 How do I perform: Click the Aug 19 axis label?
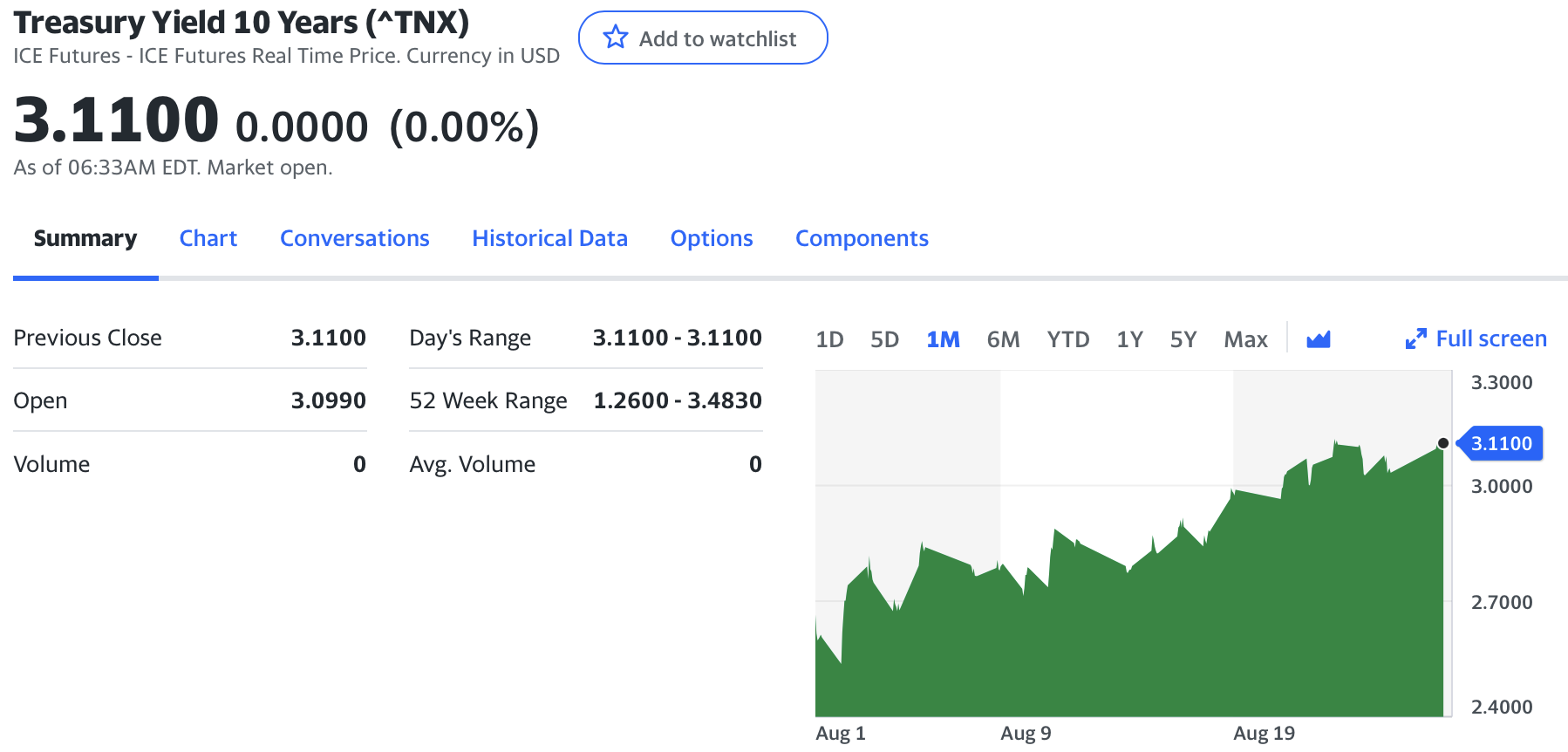(x=1264, y=733)
